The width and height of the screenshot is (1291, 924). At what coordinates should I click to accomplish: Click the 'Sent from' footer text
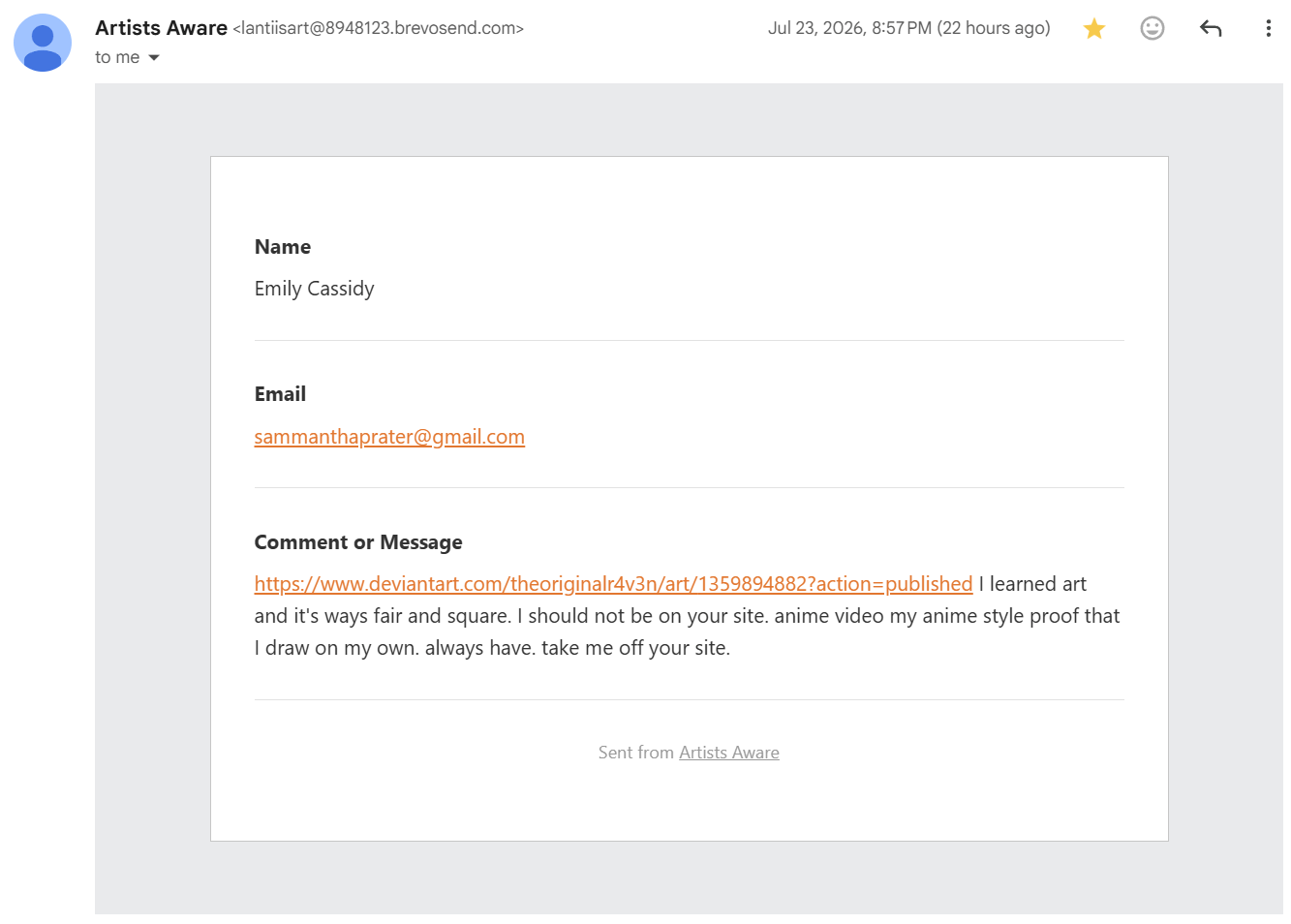click(x=635, y=753)
